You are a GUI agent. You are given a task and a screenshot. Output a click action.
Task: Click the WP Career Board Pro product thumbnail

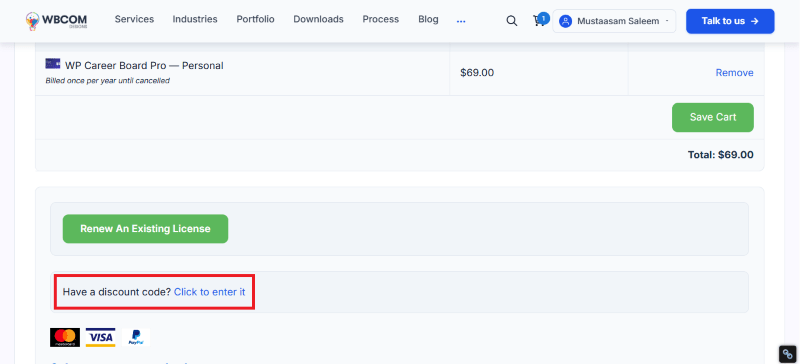pyautogui.click(x=53, y=63)
